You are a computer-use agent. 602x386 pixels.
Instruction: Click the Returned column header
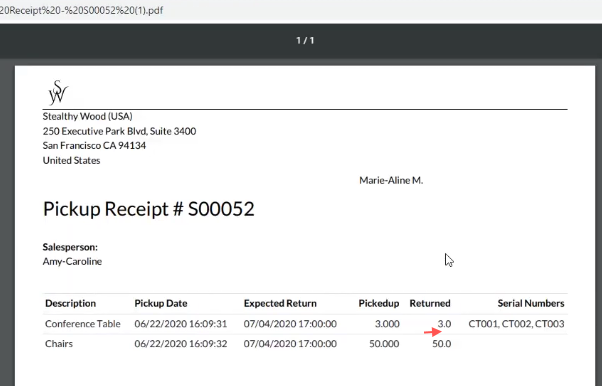coord(430,303)
